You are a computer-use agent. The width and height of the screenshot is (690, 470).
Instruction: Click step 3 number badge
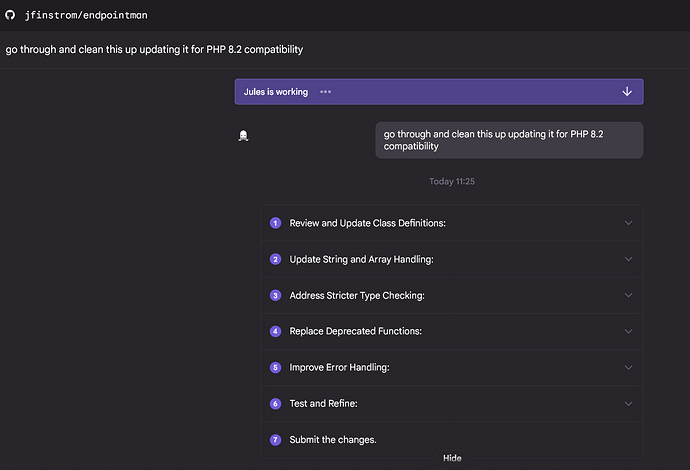[x=275, y=295]
